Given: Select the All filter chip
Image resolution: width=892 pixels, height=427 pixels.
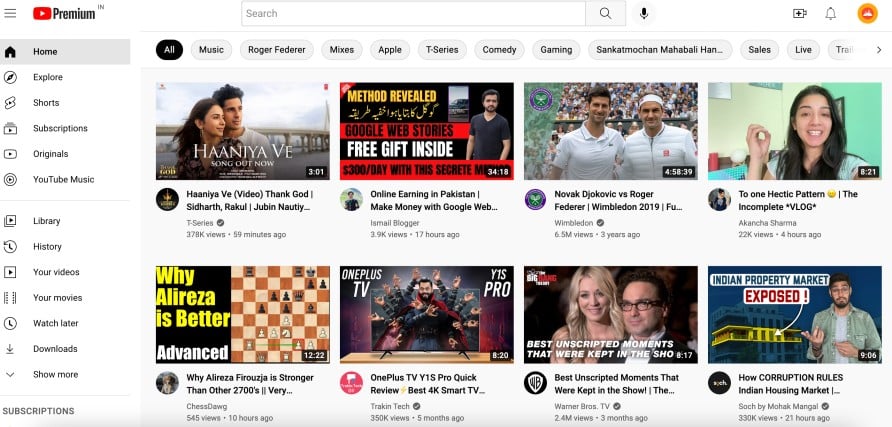Looking at the screenshot, I should tap(169, 50).
